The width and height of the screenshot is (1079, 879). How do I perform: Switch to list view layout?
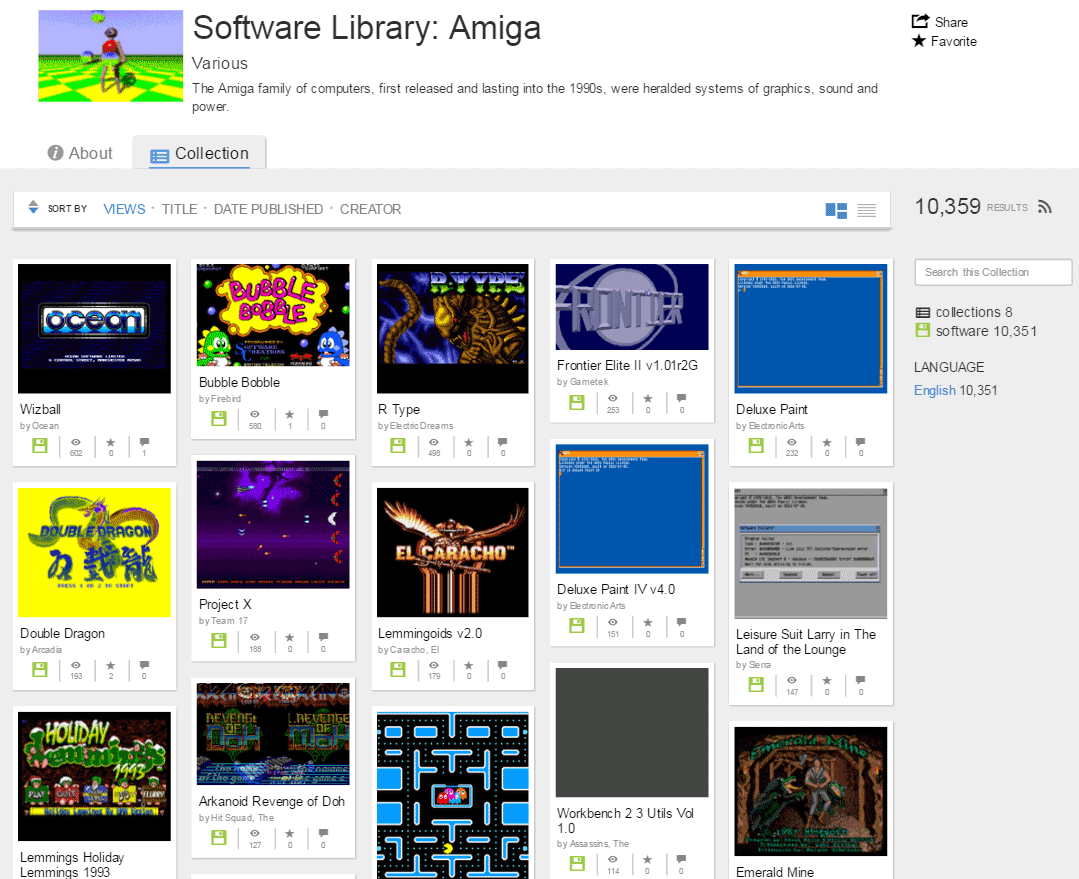coord(866,210)
